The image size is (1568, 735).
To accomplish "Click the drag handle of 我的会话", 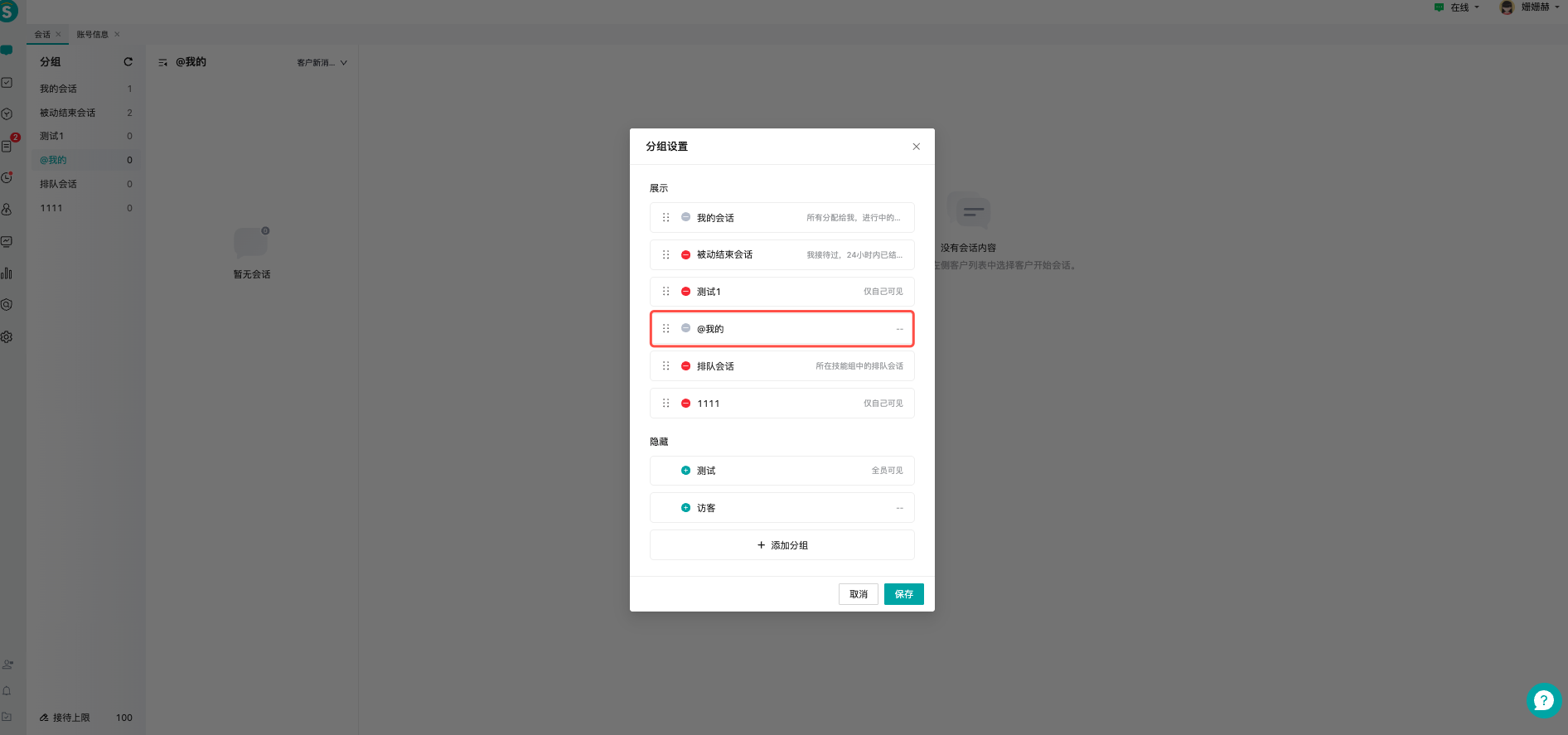I will click(x=665, y=217).
